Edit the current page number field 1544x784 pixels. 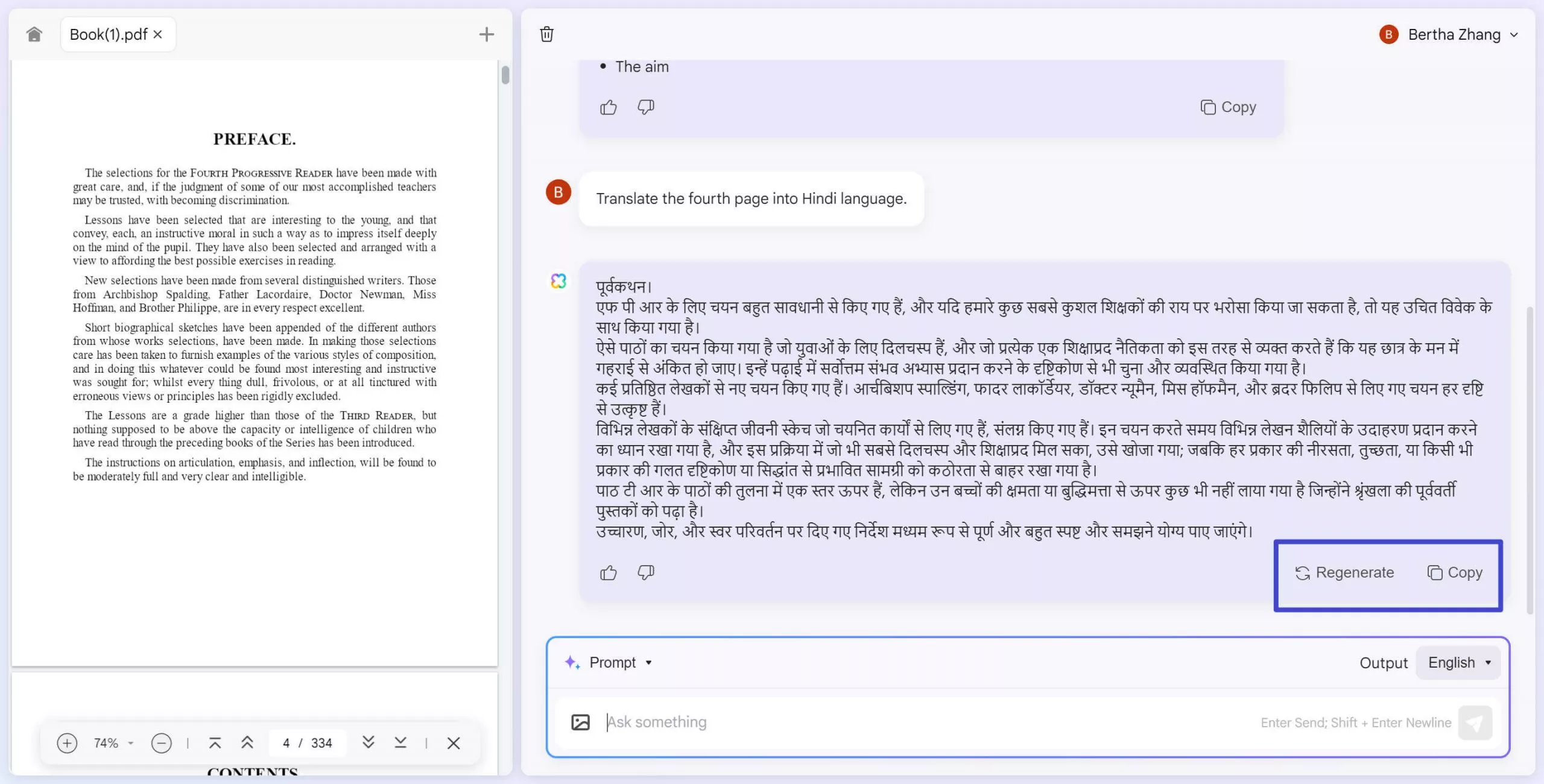point(286,743)
